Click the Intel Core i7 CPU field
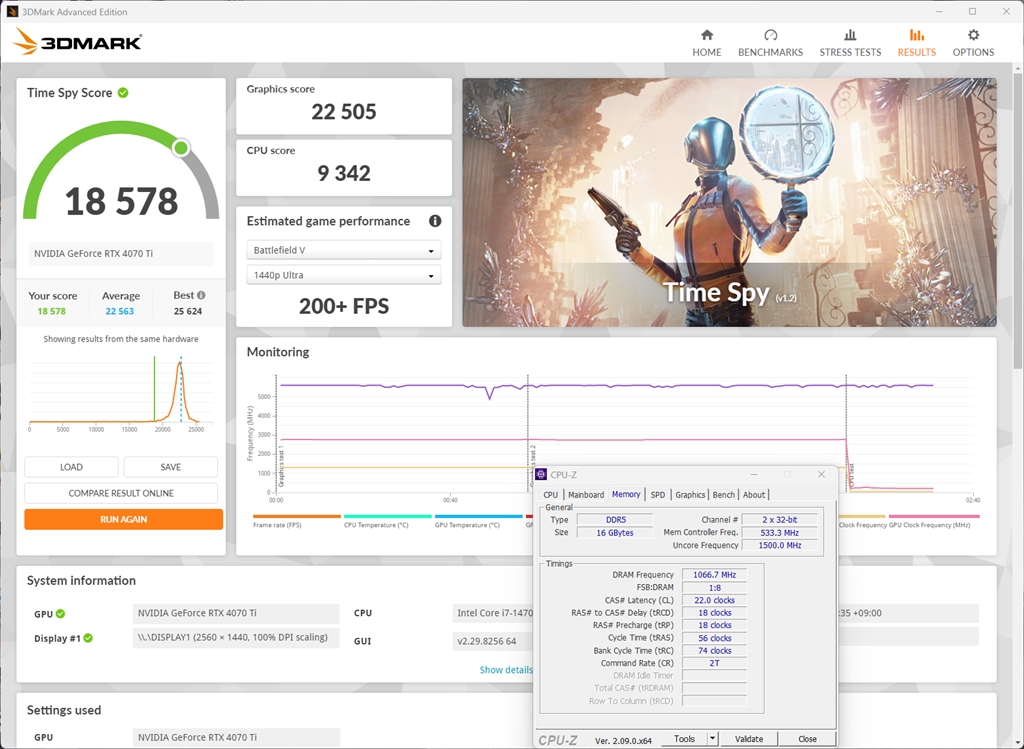The width and height of the screenshot is (1024, 749). pos(492,613)
